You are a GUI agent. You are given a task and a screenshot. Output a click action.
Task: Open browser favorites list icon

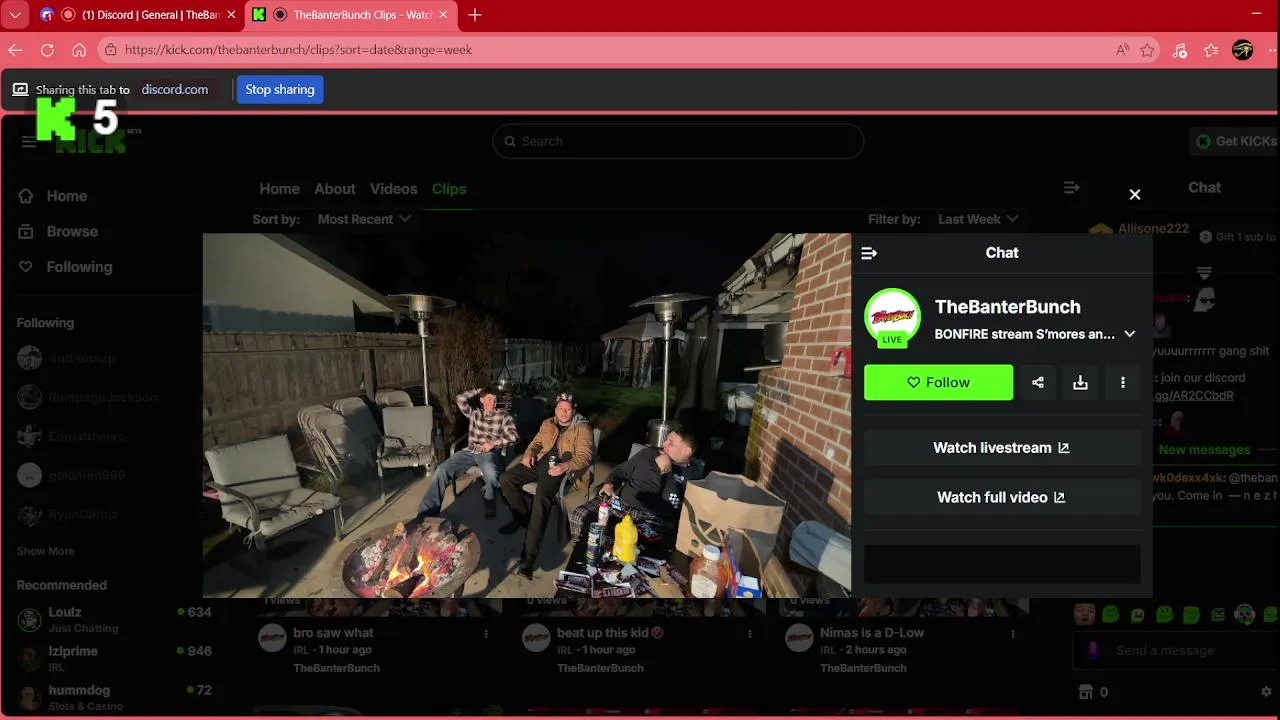1211,50
